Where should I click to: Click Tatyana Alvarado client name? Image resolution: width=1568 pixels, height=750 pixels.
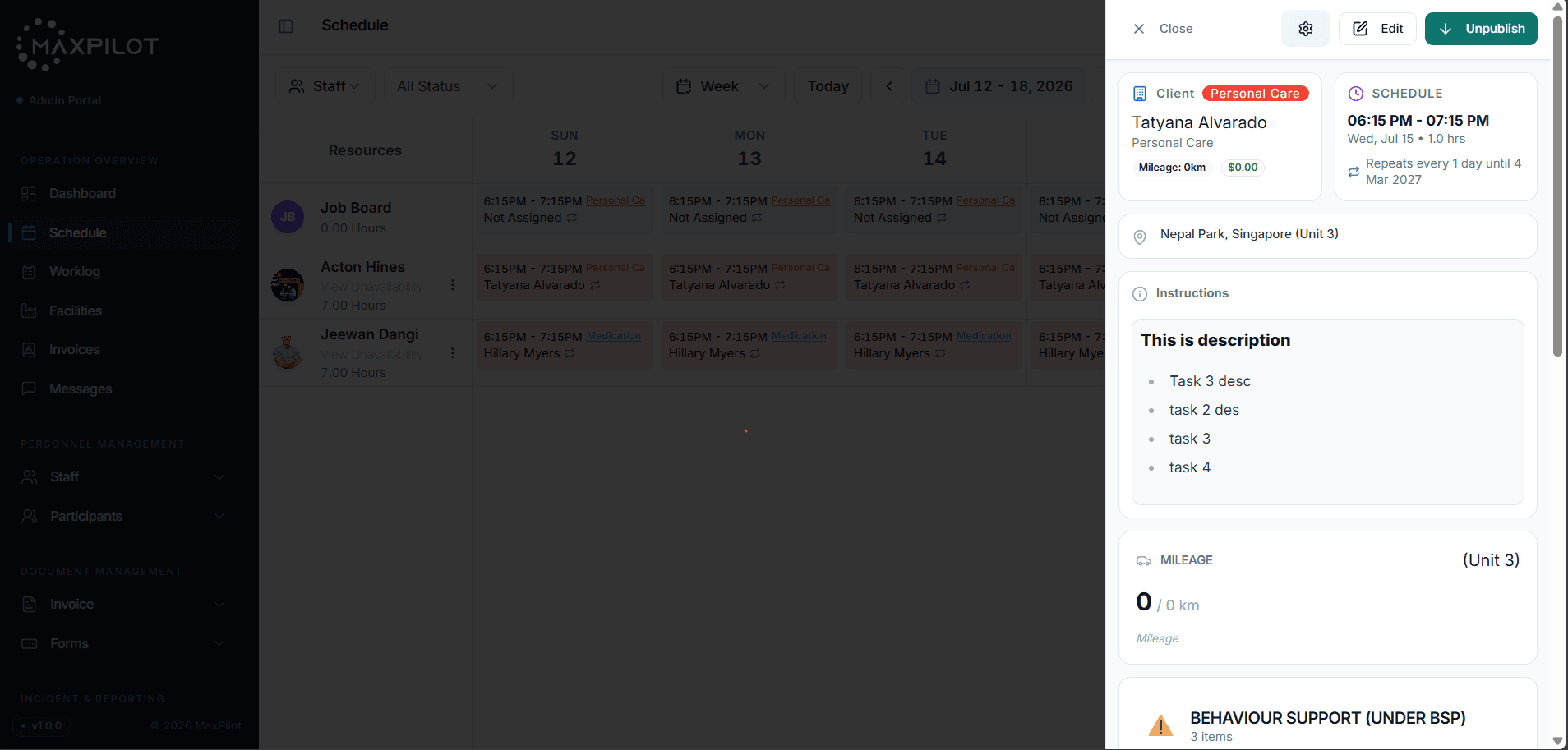click(1199, 122)
